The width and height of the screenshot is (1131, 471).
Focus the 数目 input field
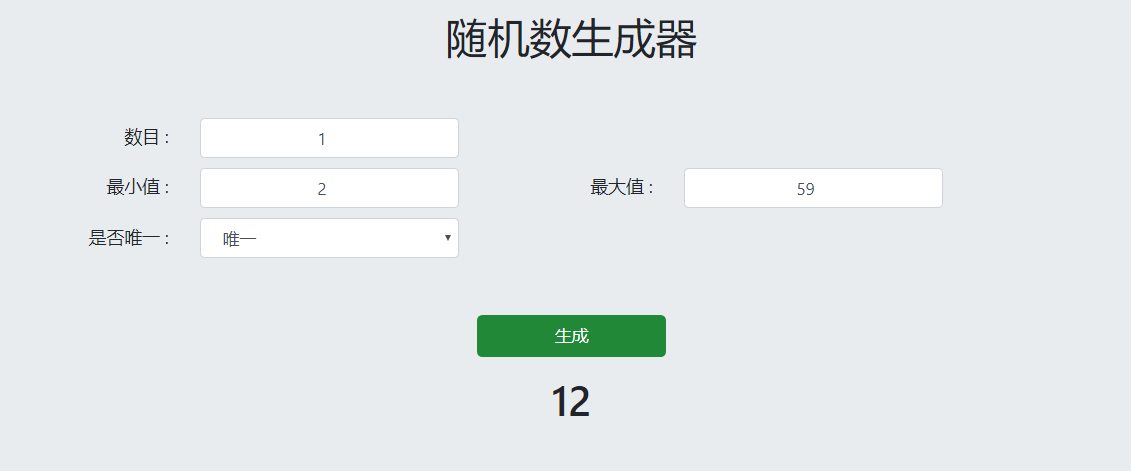[x=329, y=138]
